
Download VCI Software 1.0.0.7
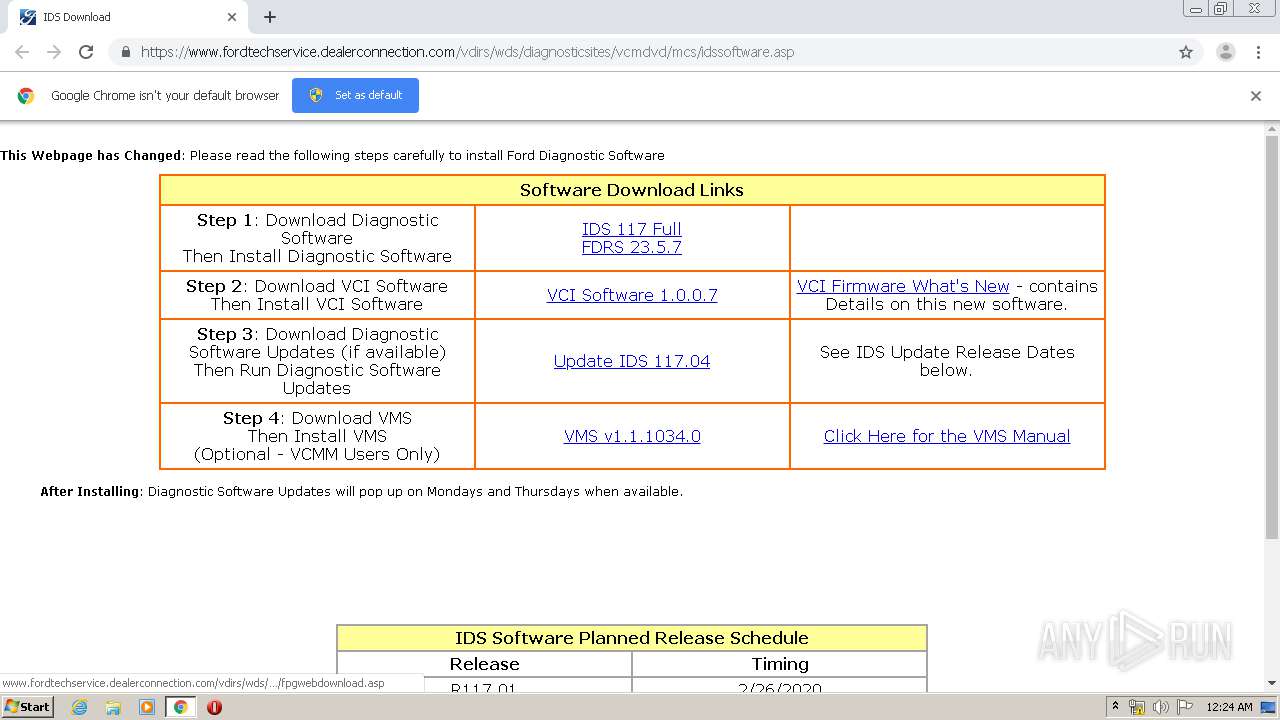coord(632,295)
